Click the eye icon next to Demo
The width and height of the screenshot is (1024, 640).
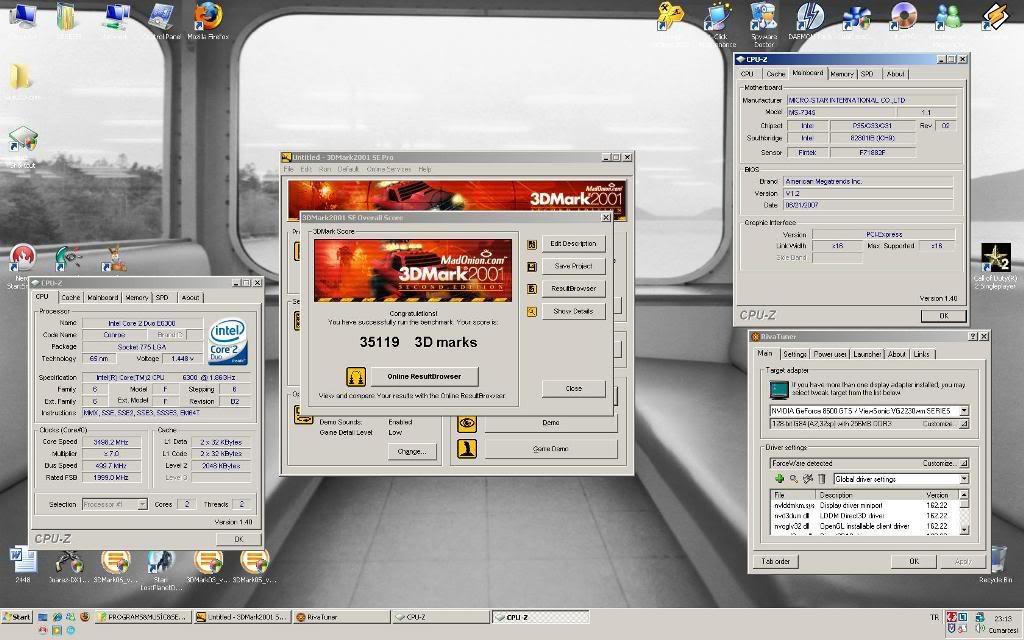click(466, 423)
